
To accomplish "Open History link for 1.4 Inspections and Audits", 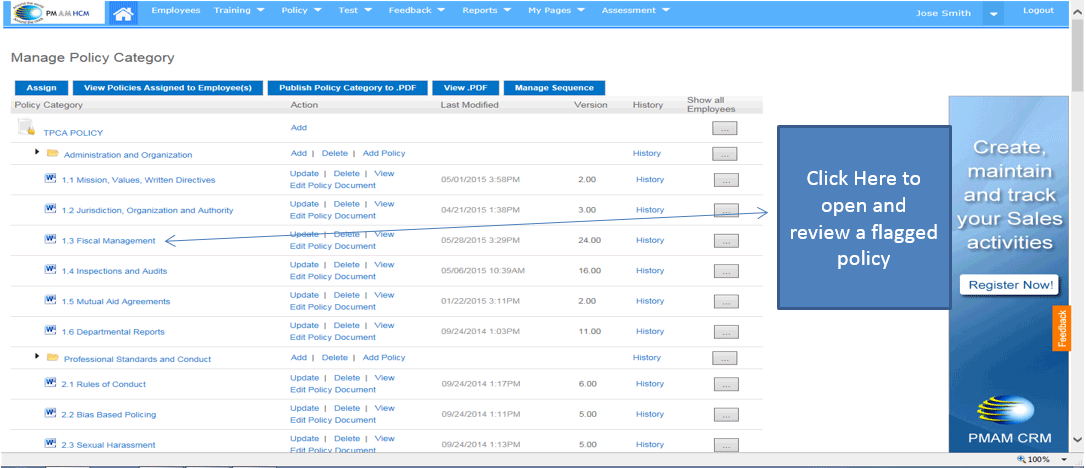I will tap(649, 270).
